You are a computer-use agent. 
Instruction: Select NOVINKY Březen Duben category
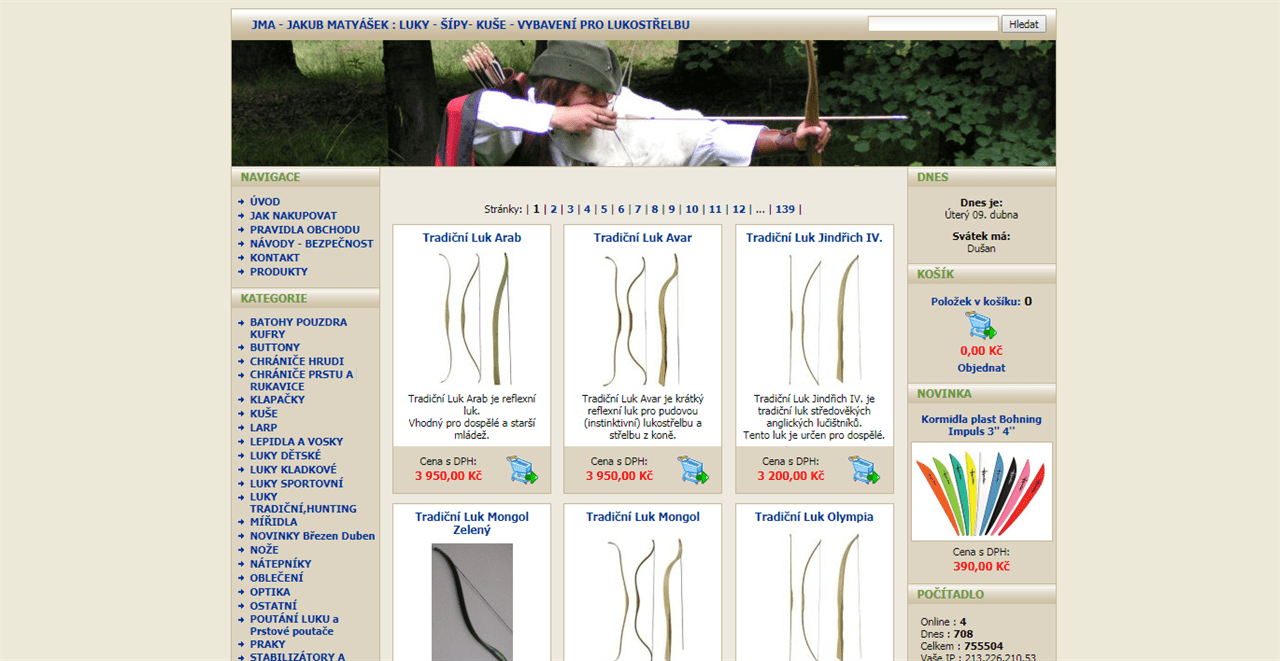312,535
